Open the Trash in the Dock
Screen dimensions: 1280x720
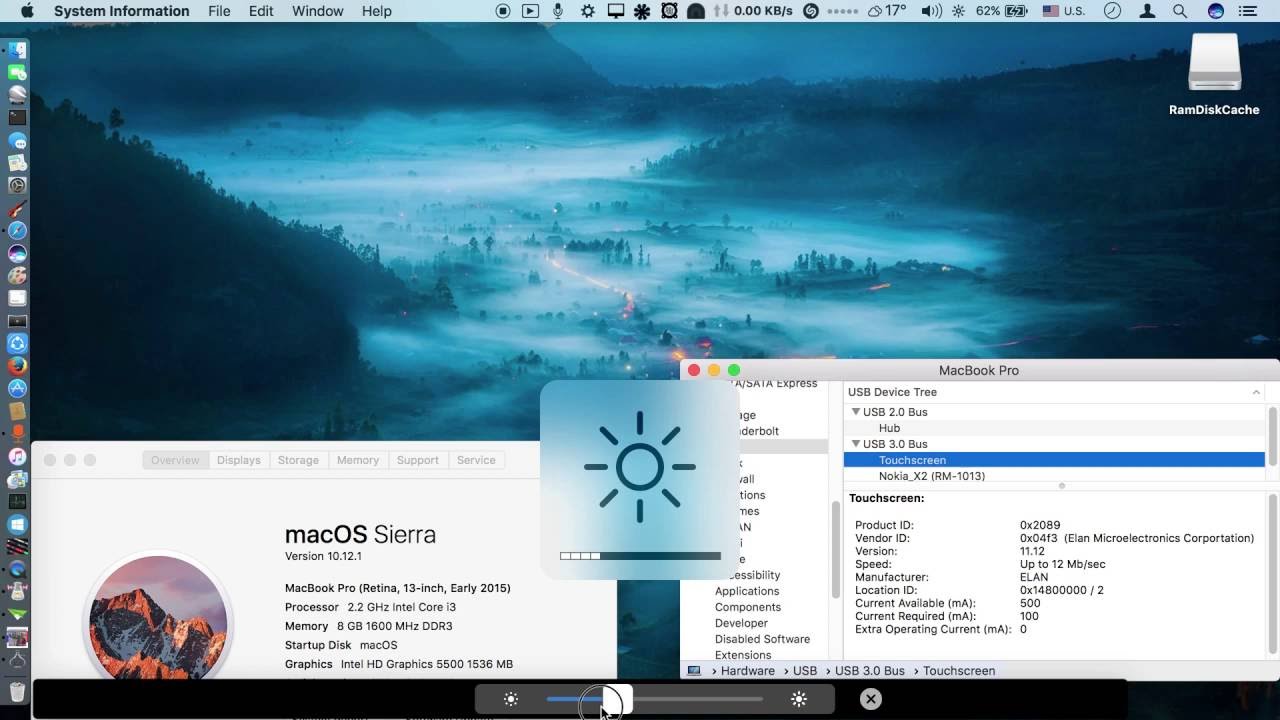[17, 691]
